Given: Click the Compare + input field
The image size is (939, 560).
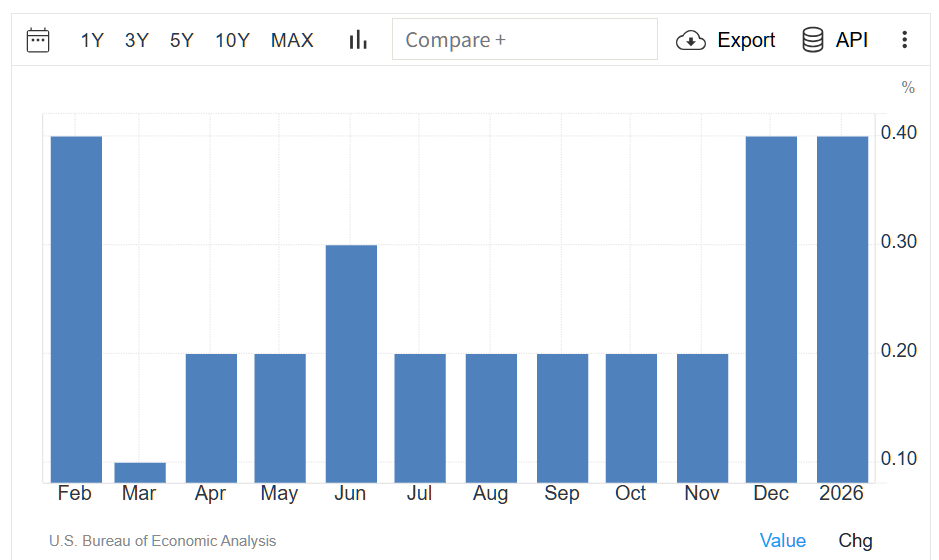Looking at the screenshot, I should [524, 40].
